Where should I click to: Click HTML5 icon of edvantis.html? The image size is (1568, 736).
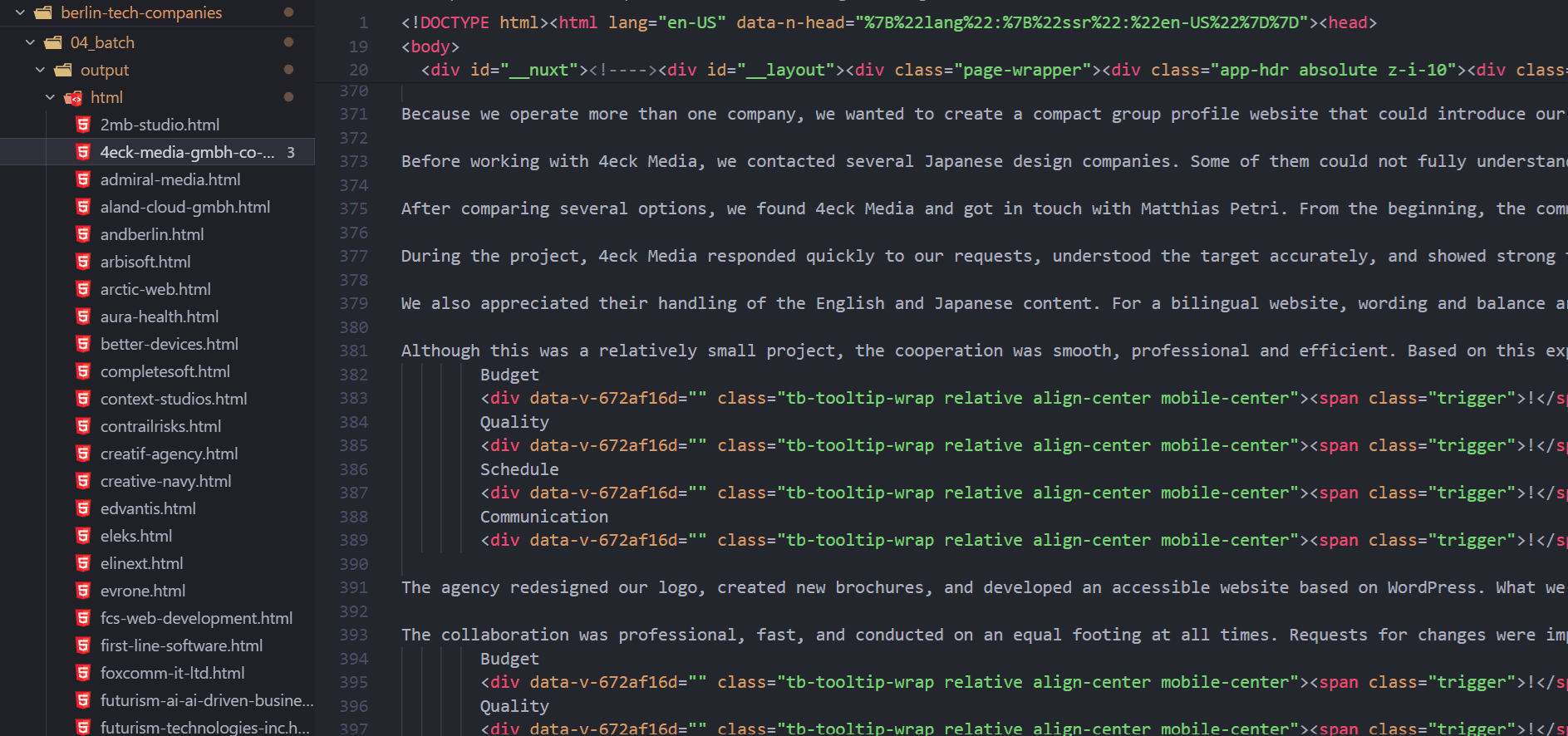83,508
